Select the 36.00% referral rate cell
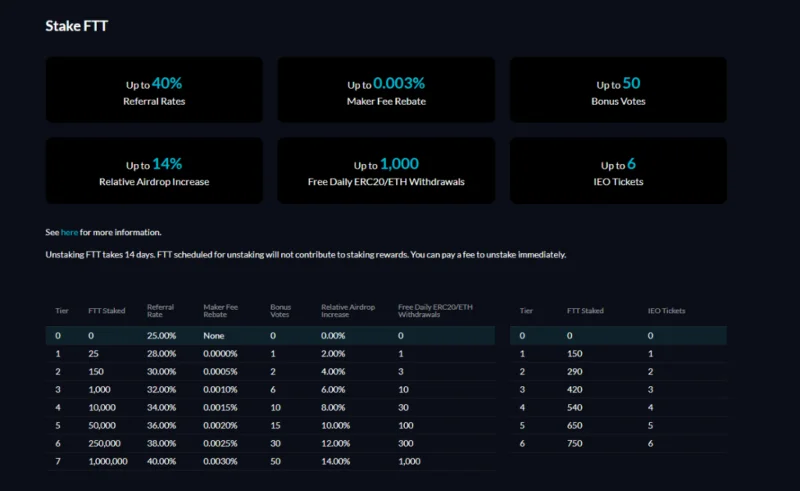800x491 pixels. pyautogui.click(x=161, y=425)
